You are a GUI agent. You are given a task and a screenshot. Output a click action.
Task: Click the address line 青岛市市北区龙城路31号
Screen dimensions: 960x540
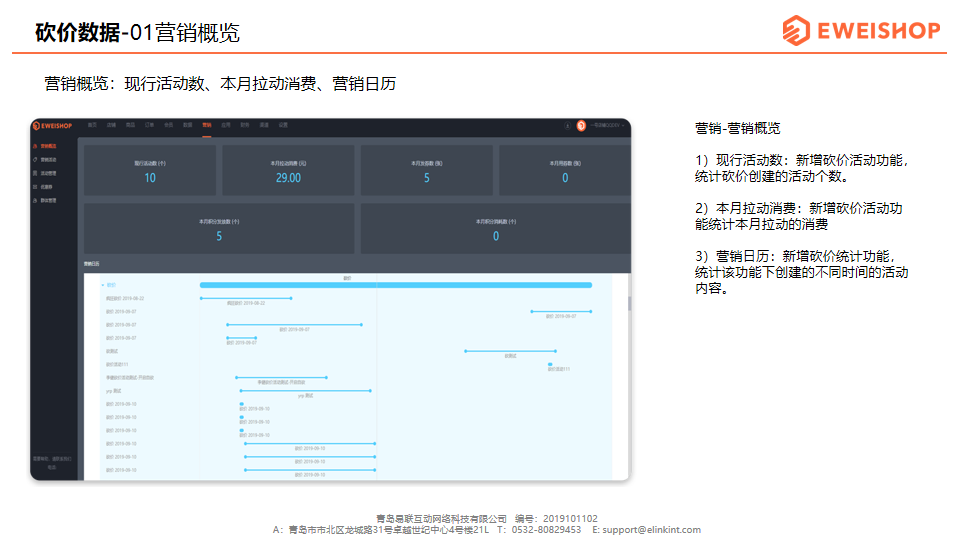pos(389,530)
